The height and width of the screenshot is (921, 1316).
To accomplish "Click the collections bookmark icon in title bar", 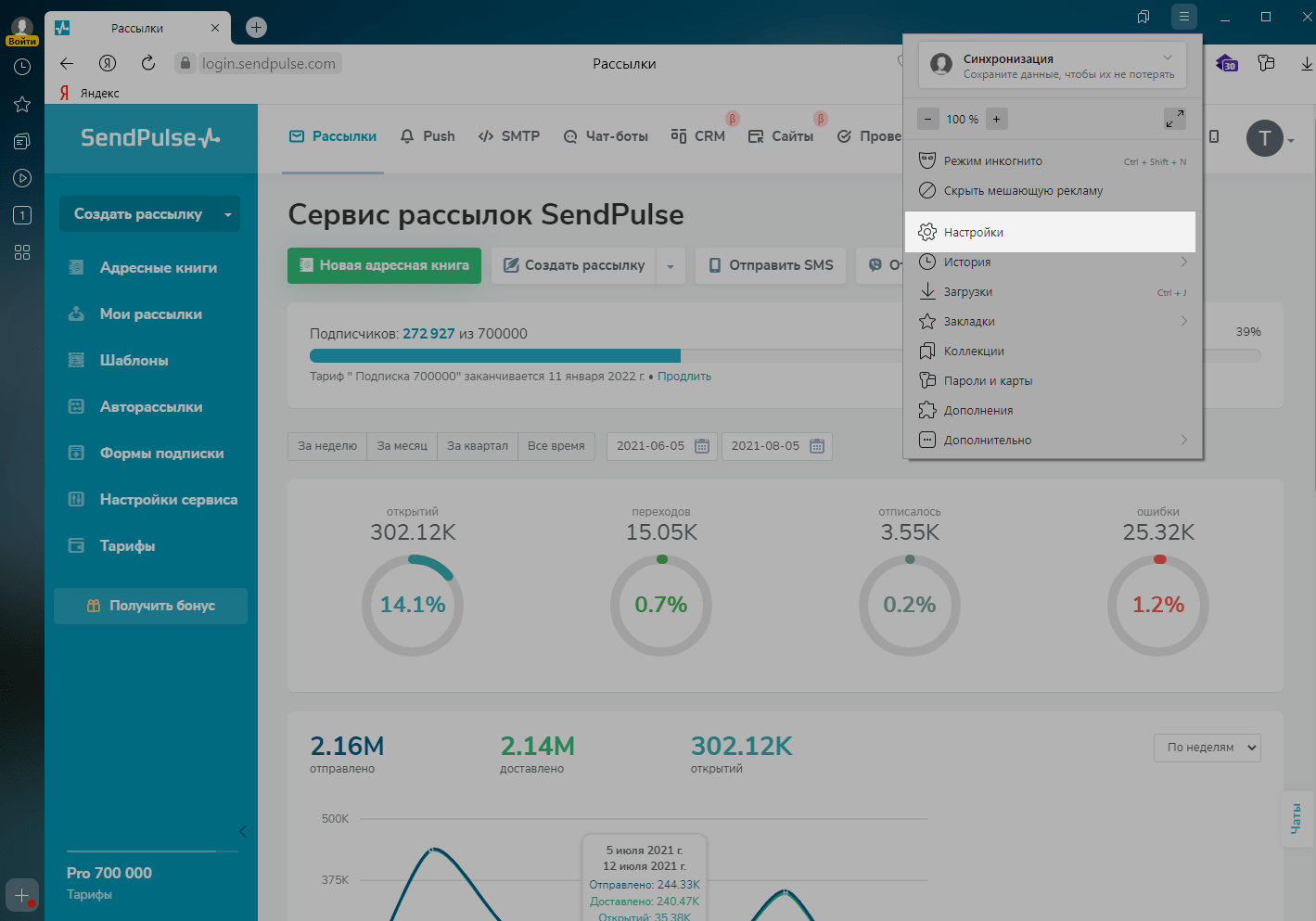I will pos(1144,17).
